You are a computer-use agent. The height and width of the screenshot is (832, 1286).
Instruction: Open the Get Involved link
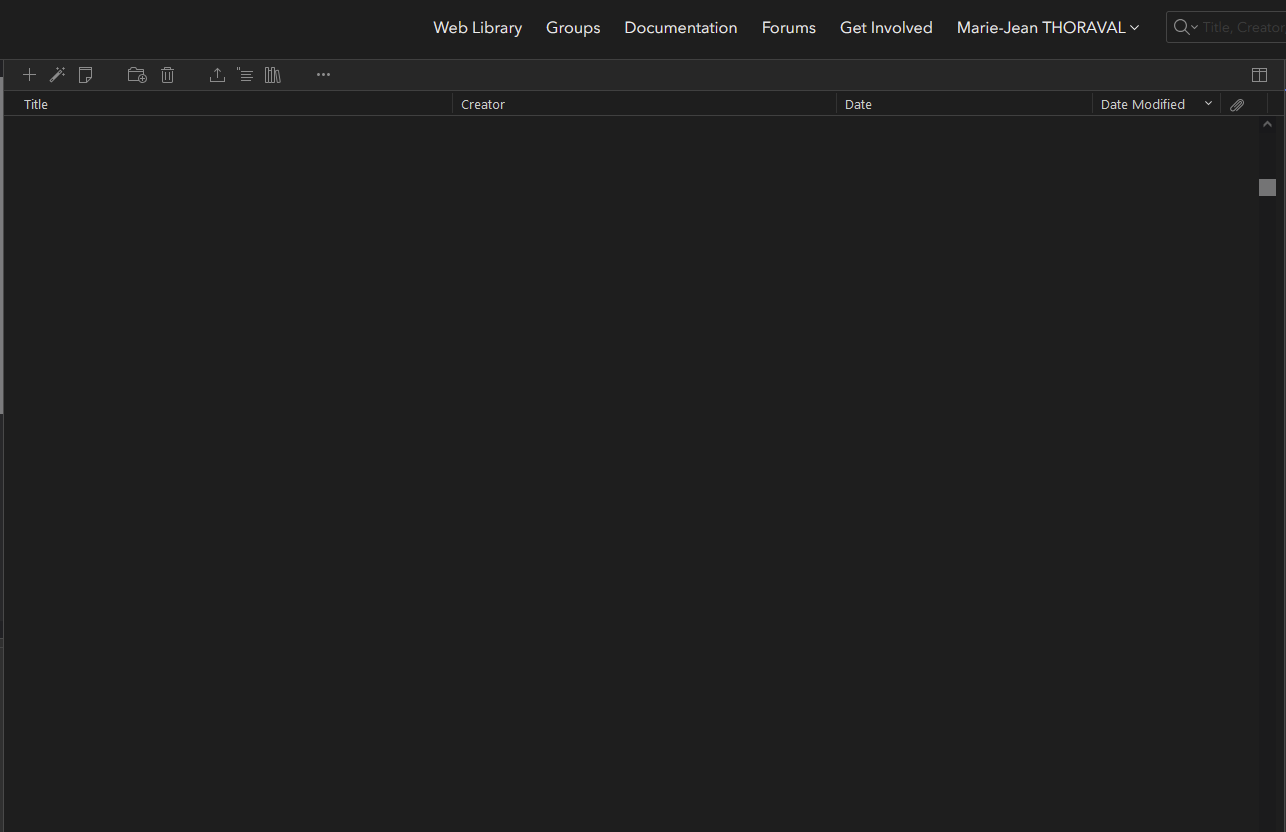pyautogui.click(x=886, y=28)
